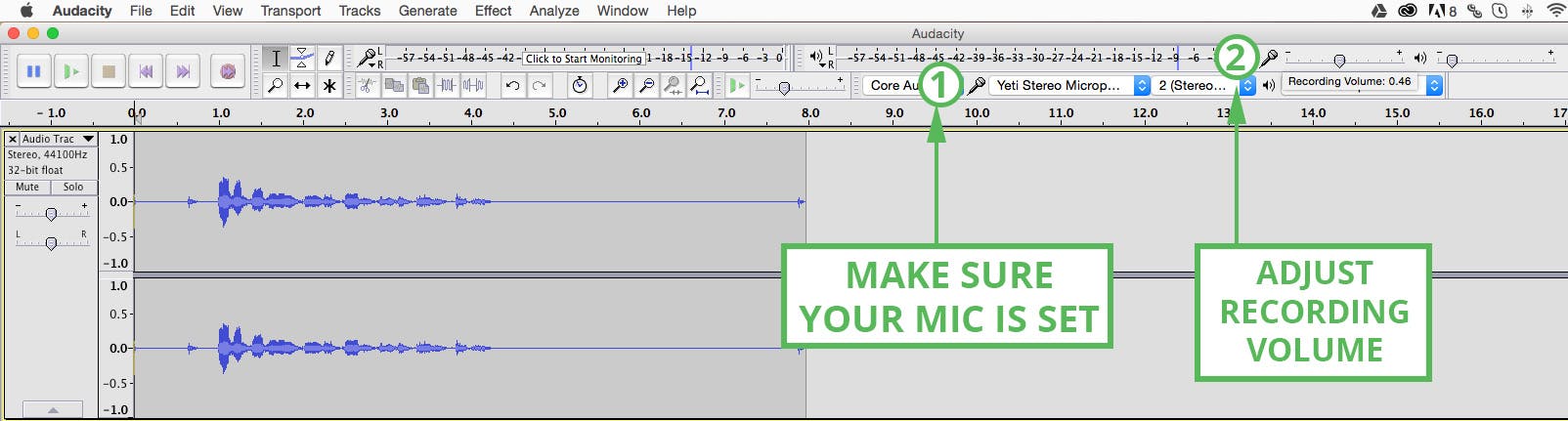Image resolution: width=1568 pixels, height=421 pixels.
Task: Click the Zoom In magnifier
Action: point(620,86)
